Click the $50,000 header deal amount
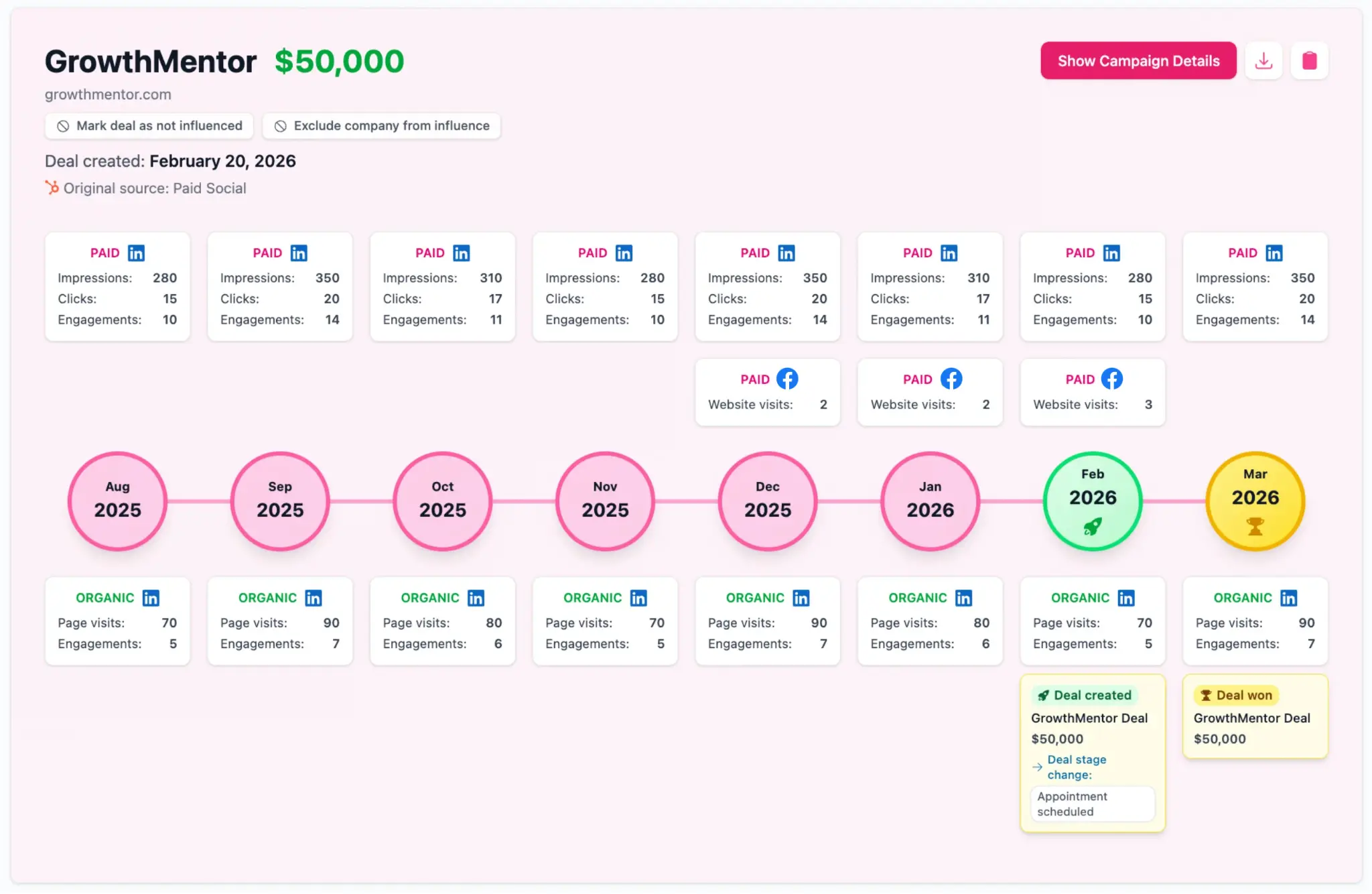The image size is (1372, 894). (x=339, y=62)
